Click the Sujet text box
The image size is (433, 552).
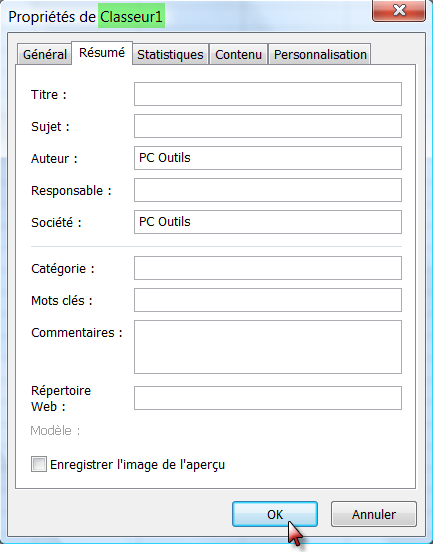[x=268, y=126]
